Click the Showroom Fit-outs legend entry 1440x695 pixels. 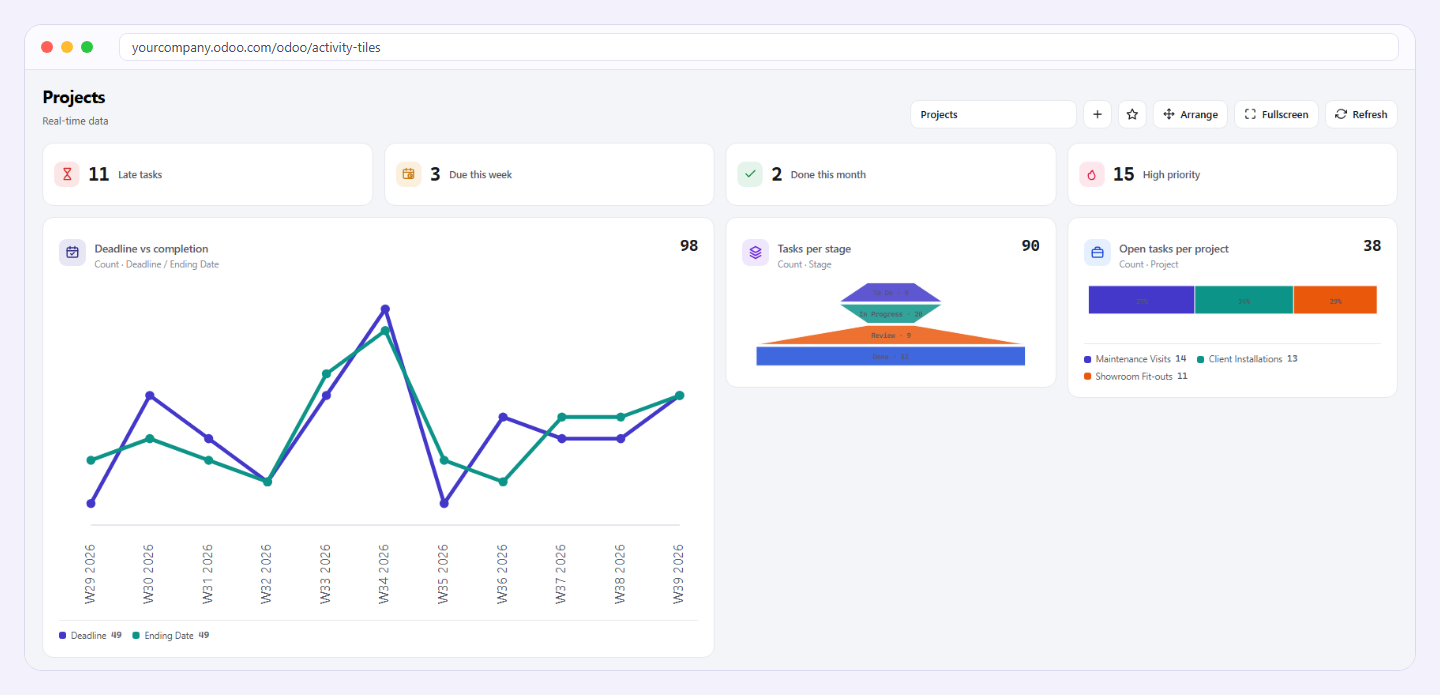[1136, 377]
